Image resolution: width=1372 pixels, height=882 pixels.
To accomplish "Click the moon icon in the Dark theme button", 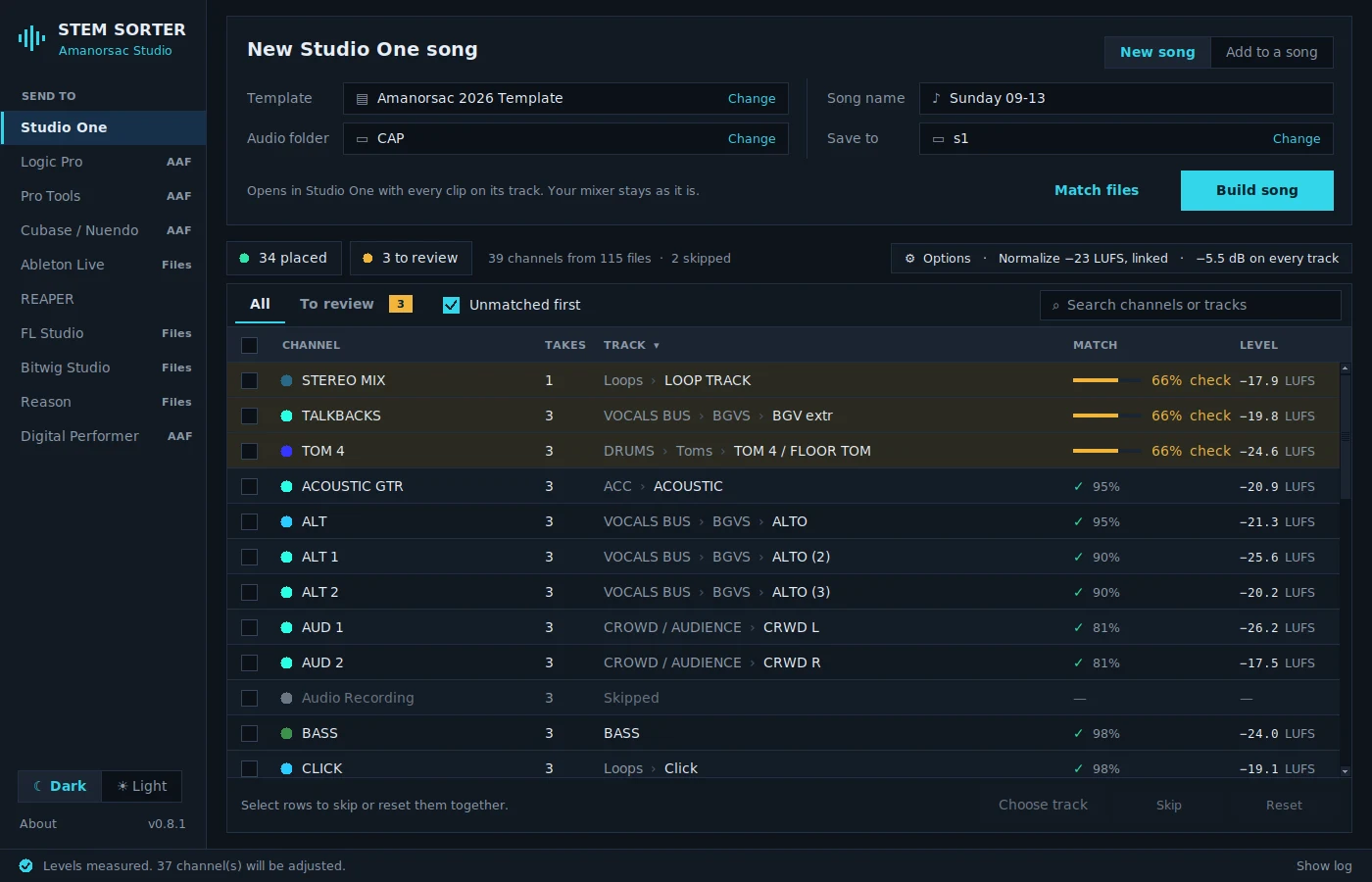I will [38, 786].
